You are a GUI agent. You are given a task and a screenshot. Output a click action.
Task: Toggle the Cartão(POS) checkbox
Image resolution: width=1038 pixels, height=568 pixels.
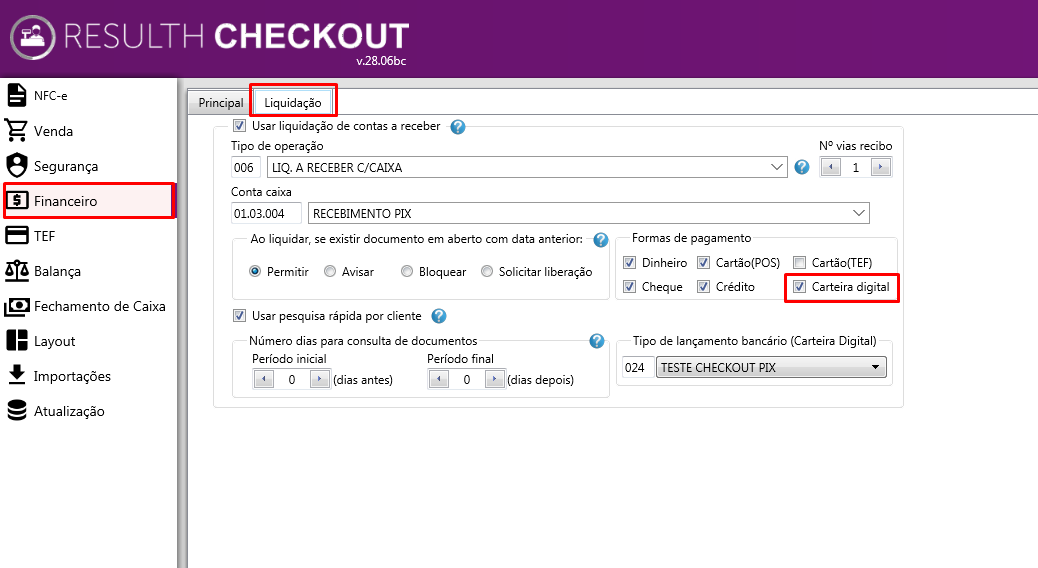pos(703,262)
